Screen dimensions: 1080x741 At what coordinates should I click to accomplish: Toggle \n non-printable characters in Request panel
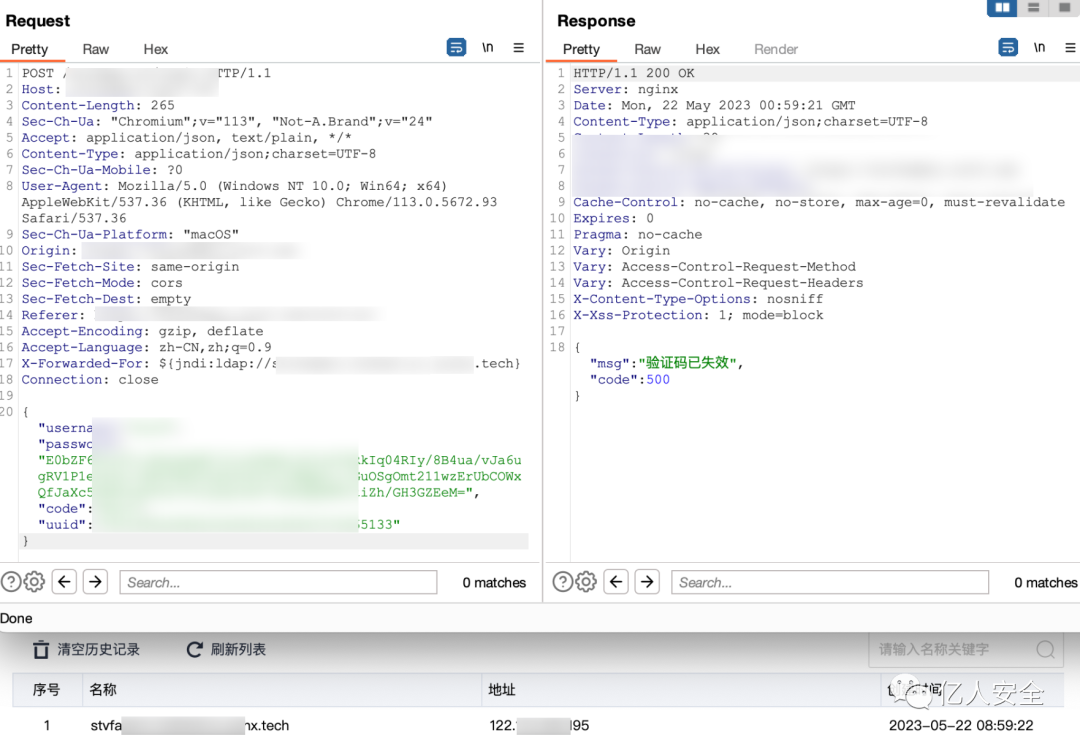[488, 48]
